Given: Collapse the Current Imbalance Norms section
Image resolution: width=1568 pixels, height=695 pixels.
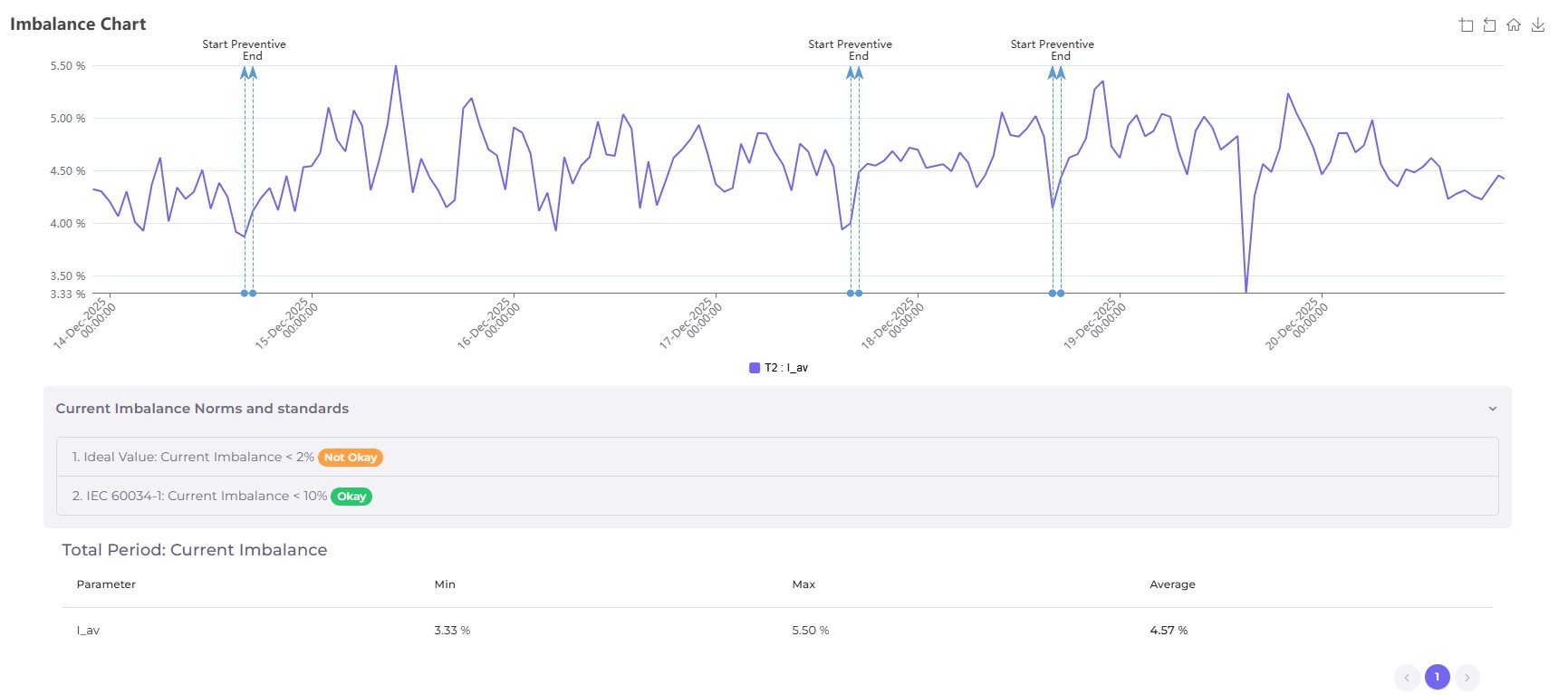Looking at the screenshot, I should [1493, 409].
